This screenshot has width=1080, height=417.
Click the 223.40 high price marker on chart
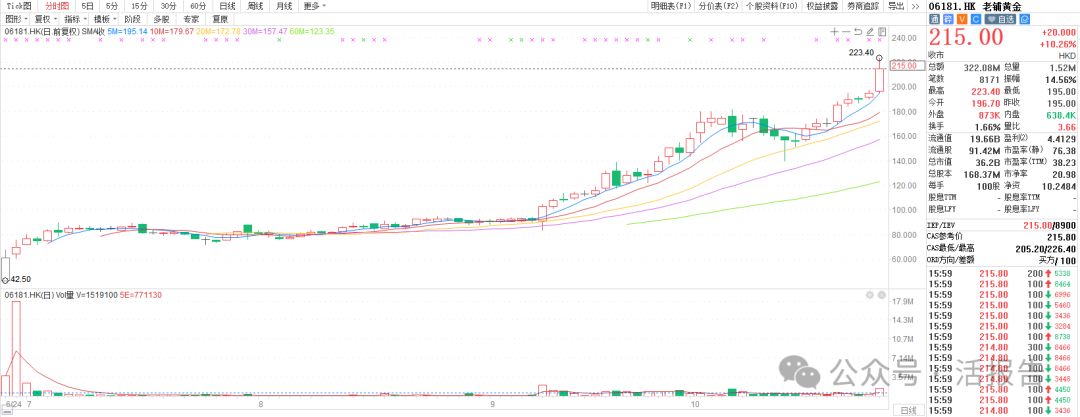860,52
